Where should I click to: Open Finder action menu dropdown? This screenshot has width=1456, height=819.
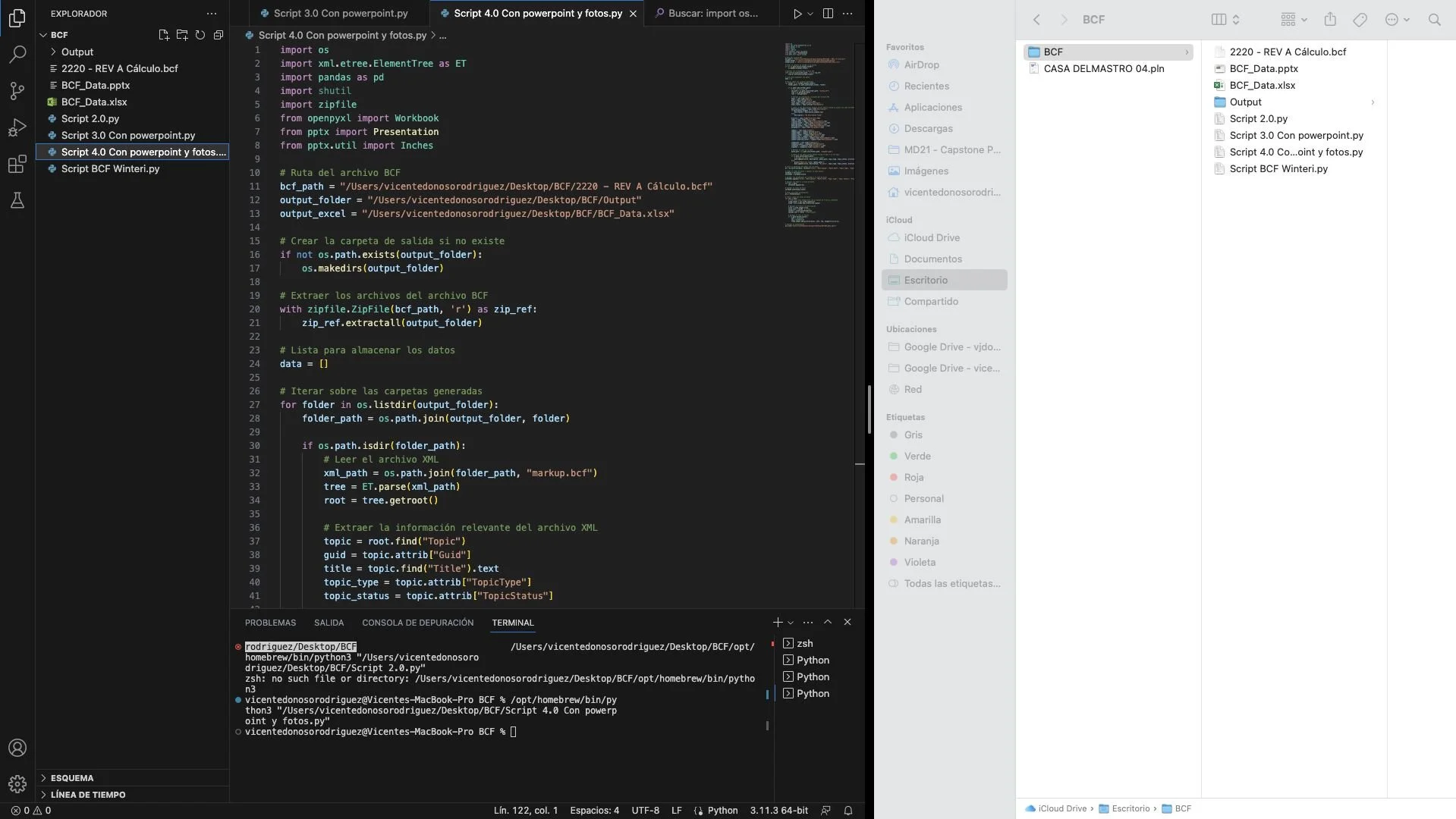1397,20
